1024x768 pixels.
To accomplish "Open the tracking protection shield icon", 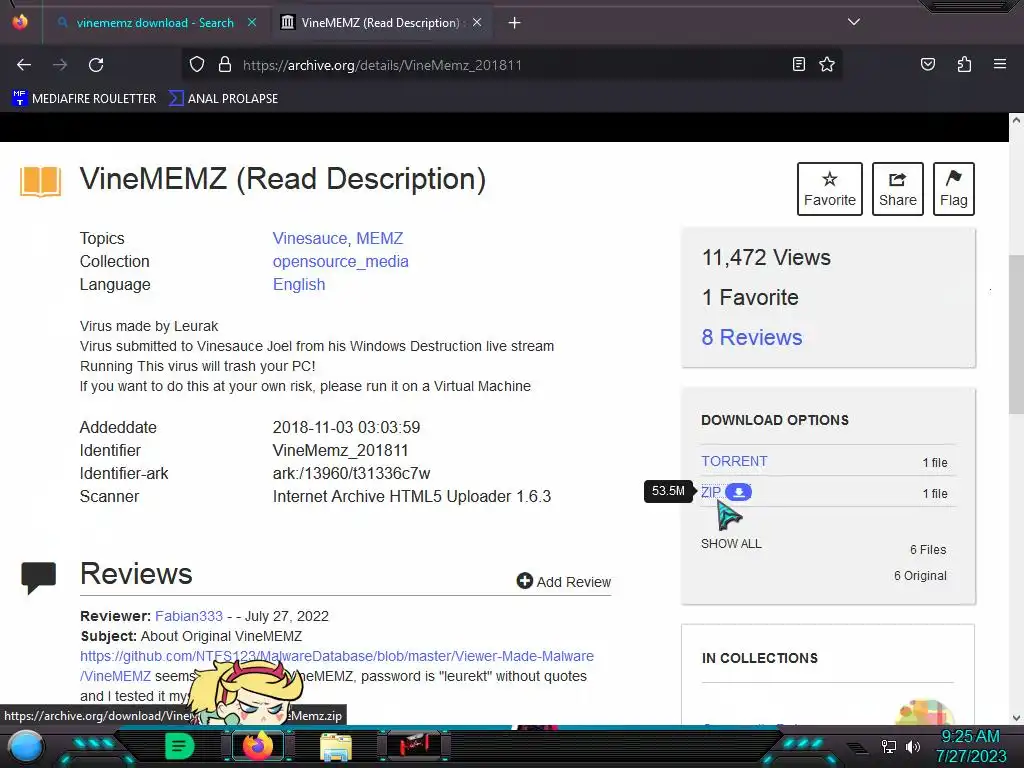I will (x=197, y=65).
